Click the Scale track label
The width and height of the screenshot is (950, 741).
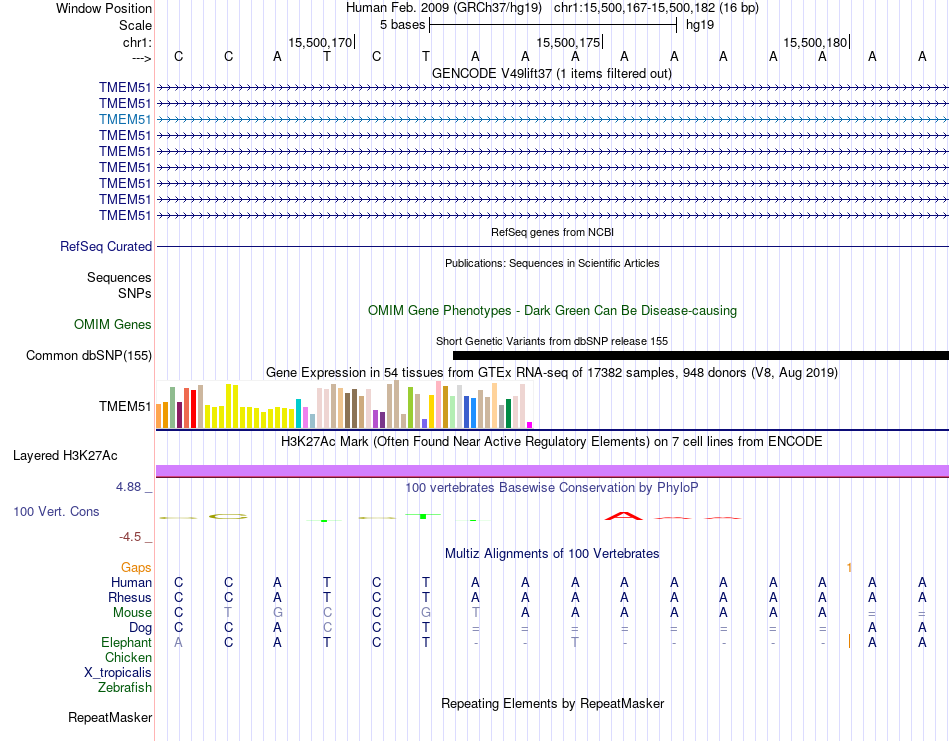pos(135,25)
